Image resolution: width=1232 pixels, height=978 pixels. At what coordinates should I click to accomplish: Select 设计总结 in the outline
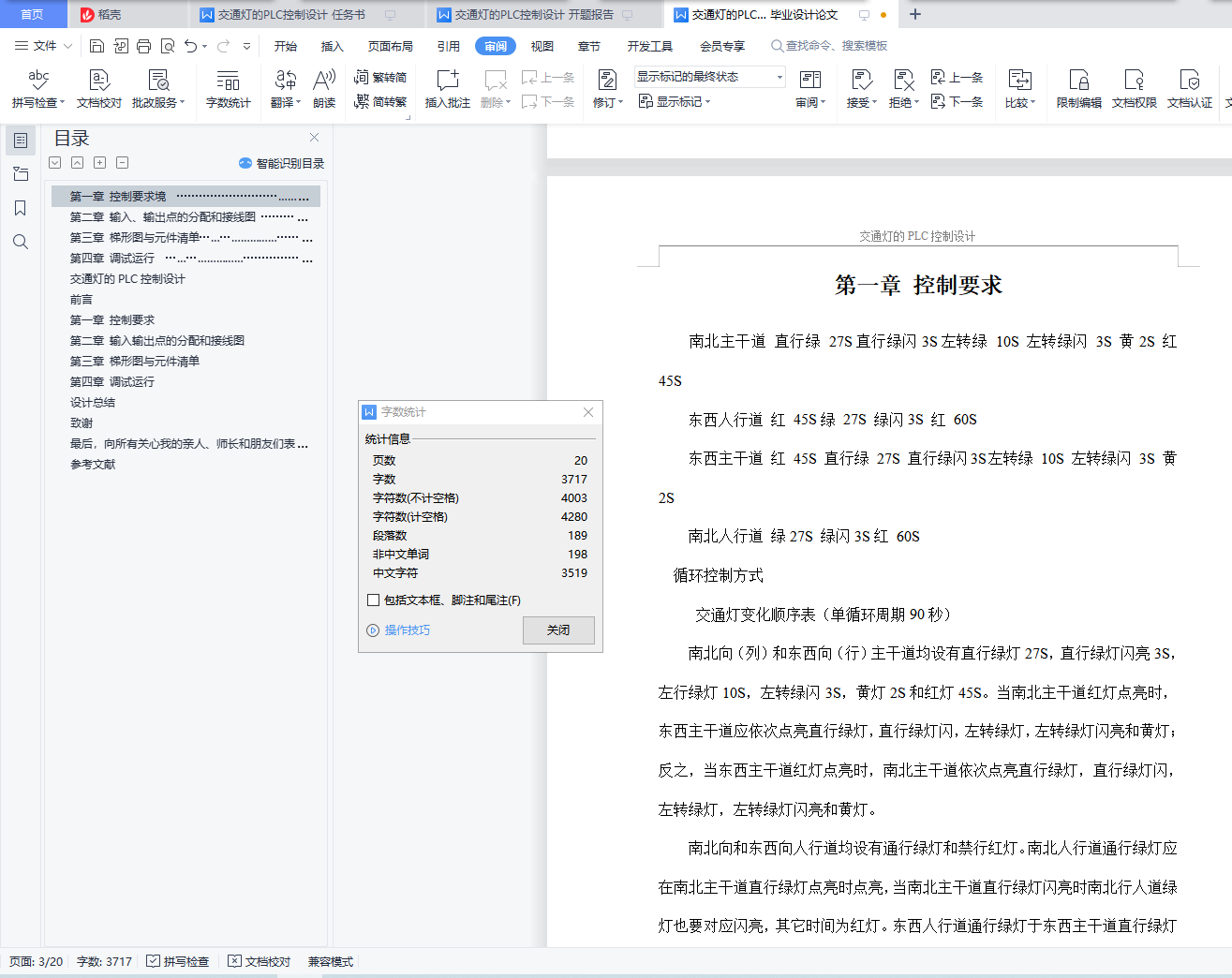click(93, 403)
